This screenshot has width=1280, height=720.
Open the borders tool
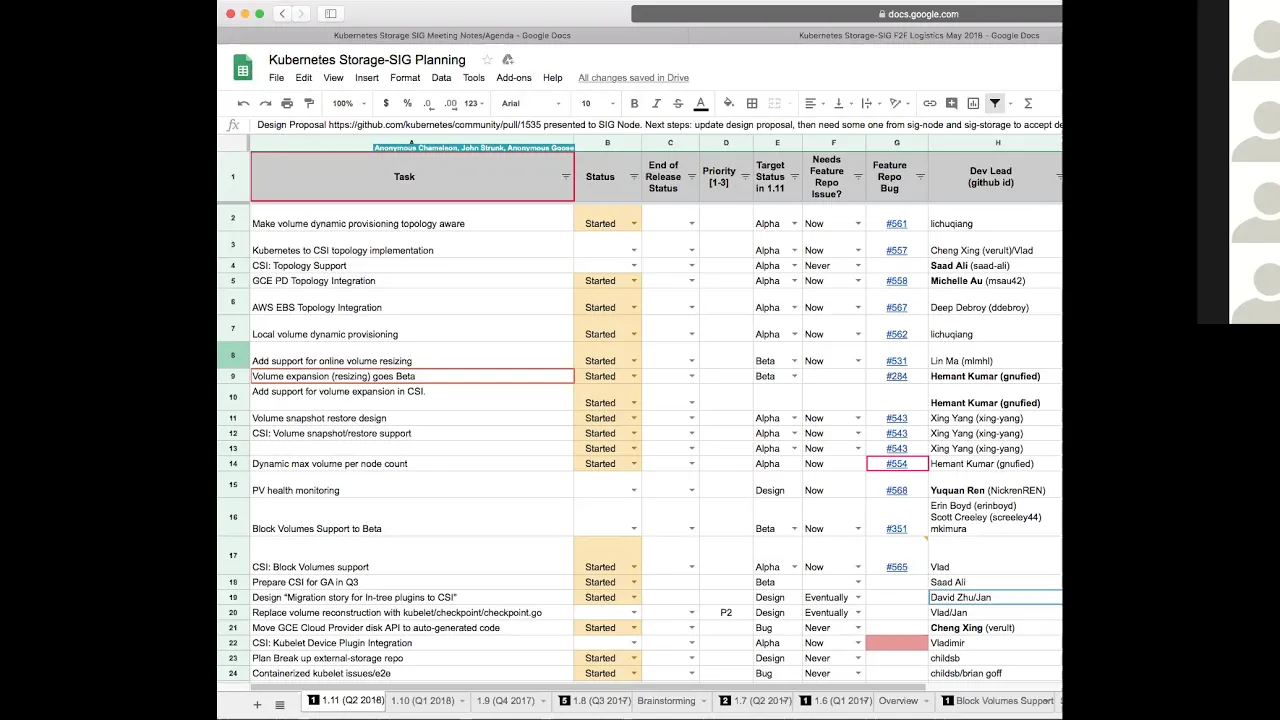click(x=752, y=103)
